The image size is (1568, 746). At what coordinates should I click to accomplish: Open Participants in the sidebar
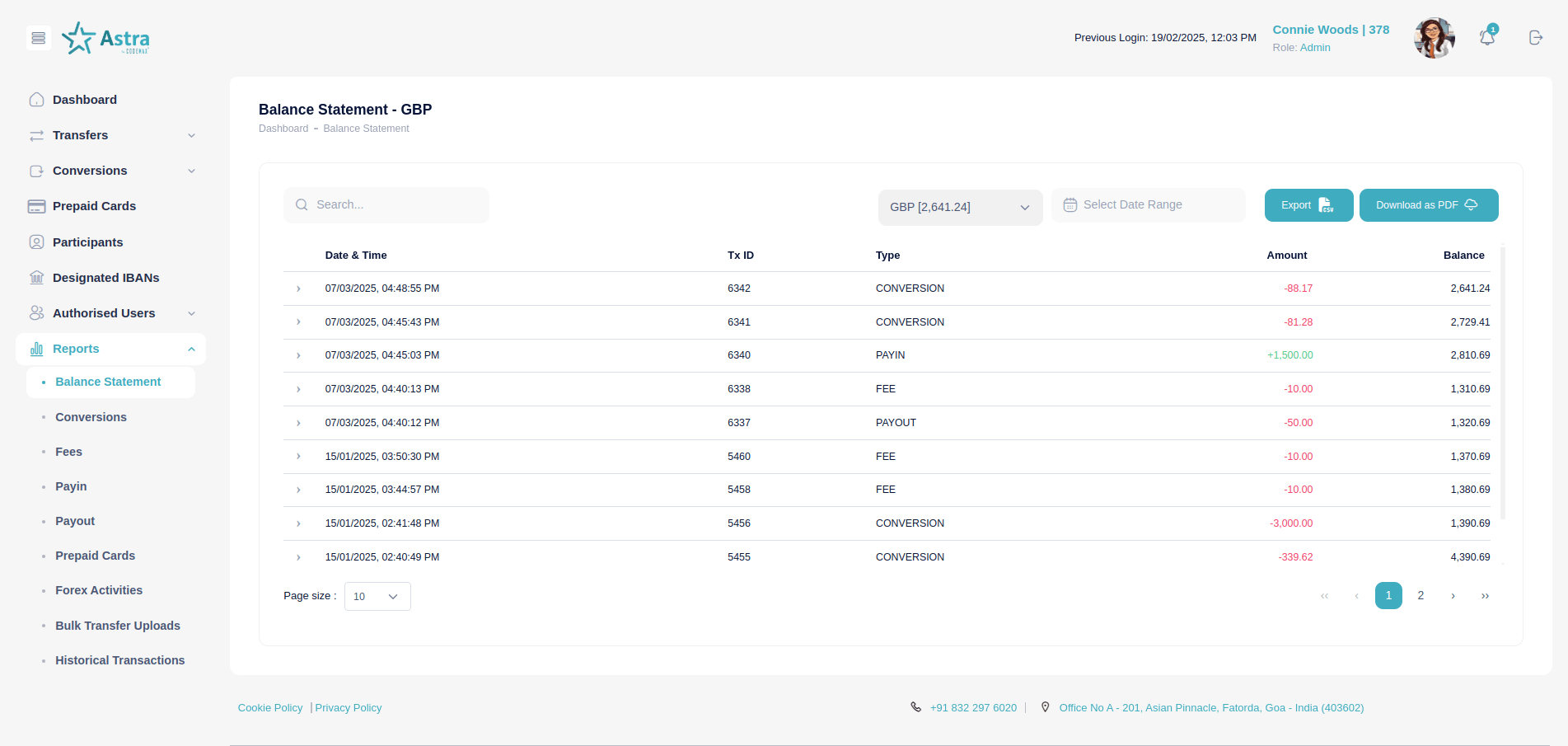[87, 242]
